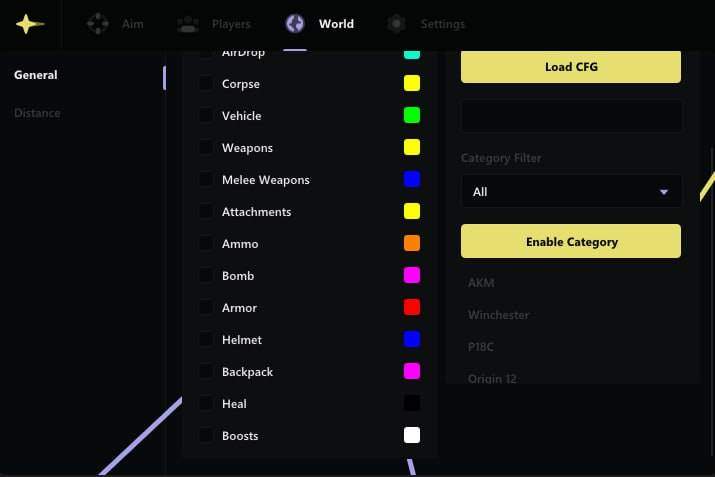The width and height of the screenshot is (715, 477).
Task: Check the Helmet checkbox
Action: [x=206, y=339]
